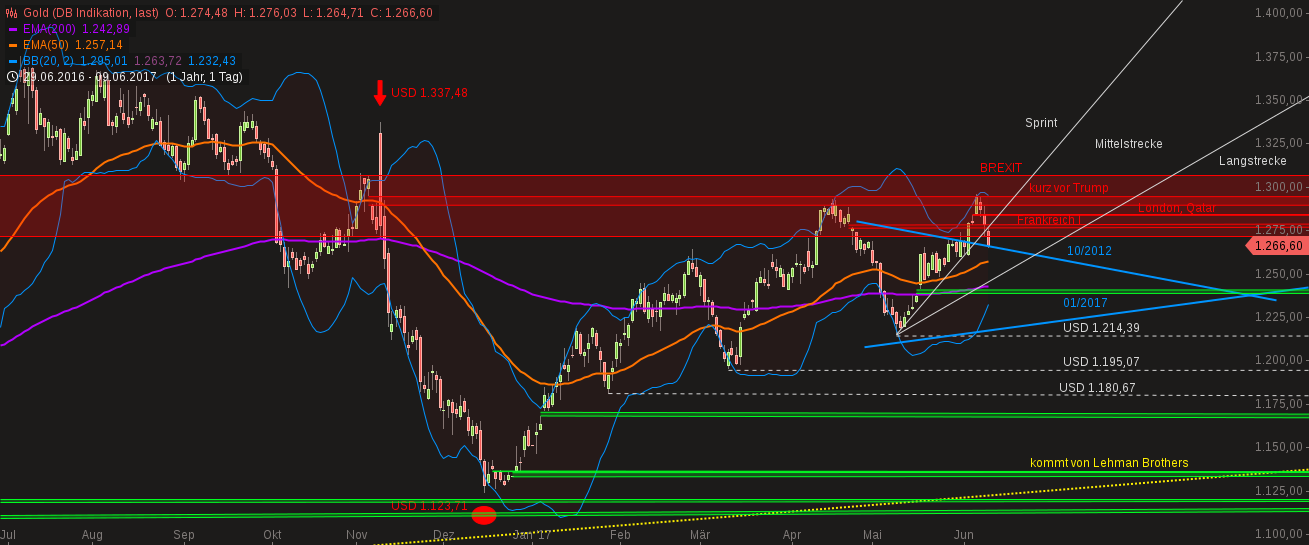Screen dimensions: 1309x545
Task: Click the USD 1.214,39 support label
Action: (x=1101, y=328)
